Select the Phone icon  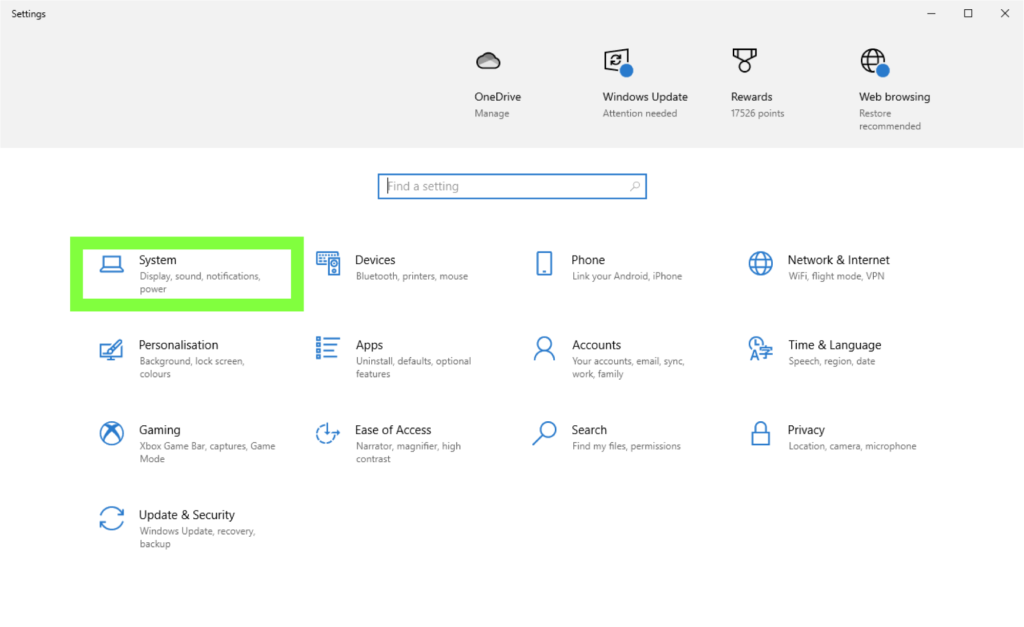click(544, 263)
